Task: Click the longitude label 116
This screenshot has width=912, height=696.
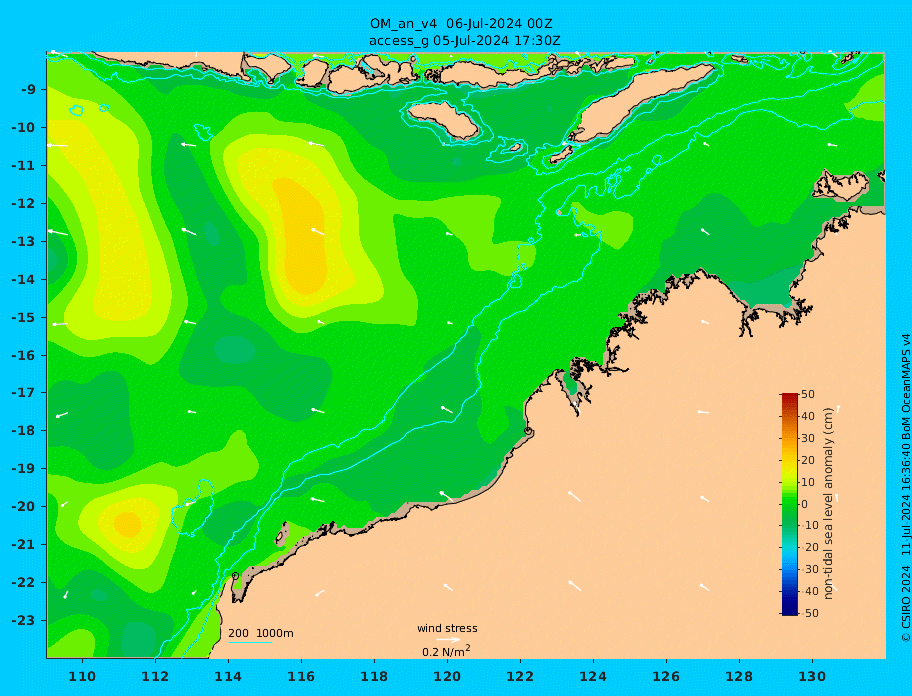Action: click(301, 676)
